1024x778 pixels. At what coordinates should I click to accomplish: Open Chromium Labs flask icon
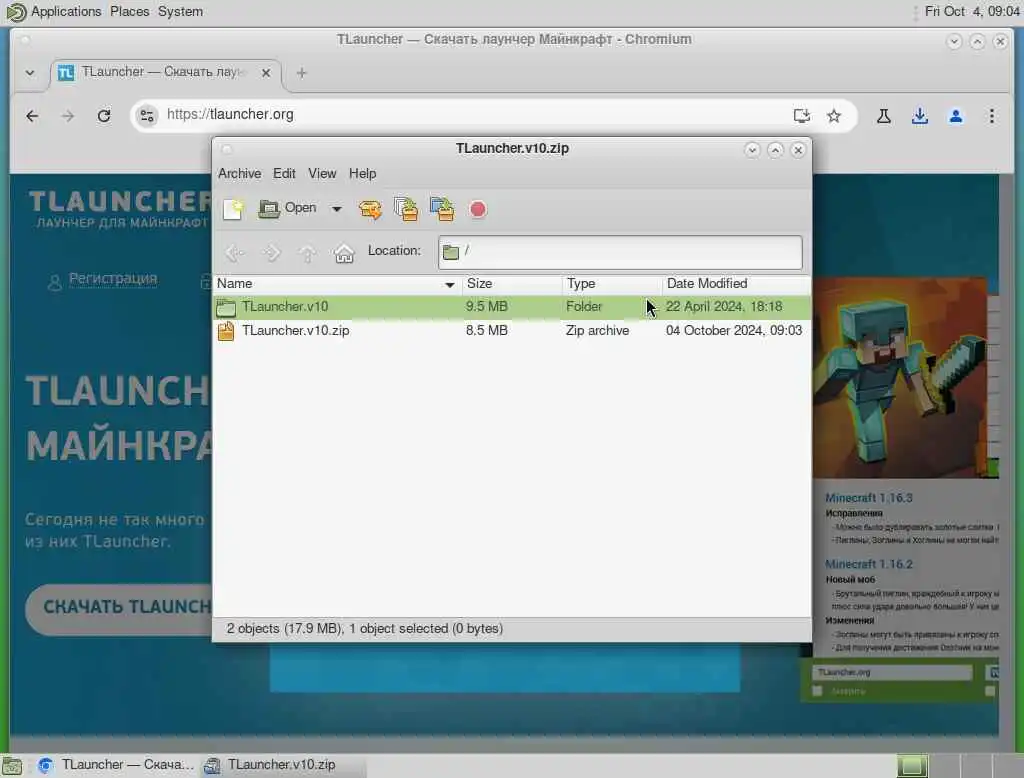click(884, 116)
